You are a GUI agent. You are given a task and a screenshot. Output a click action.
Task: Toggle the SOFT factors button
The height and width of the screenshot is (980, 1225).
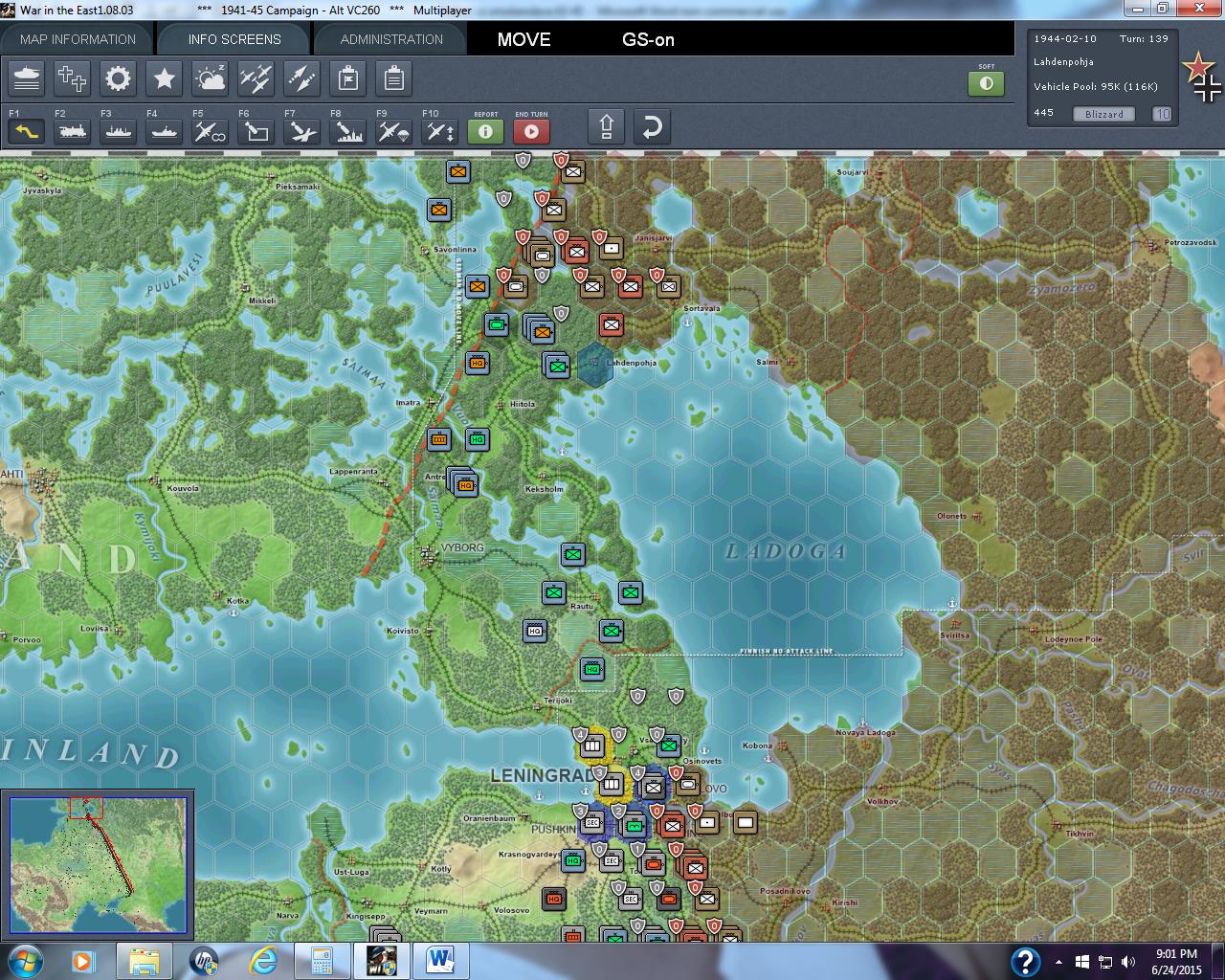click(x=987, y=83)
